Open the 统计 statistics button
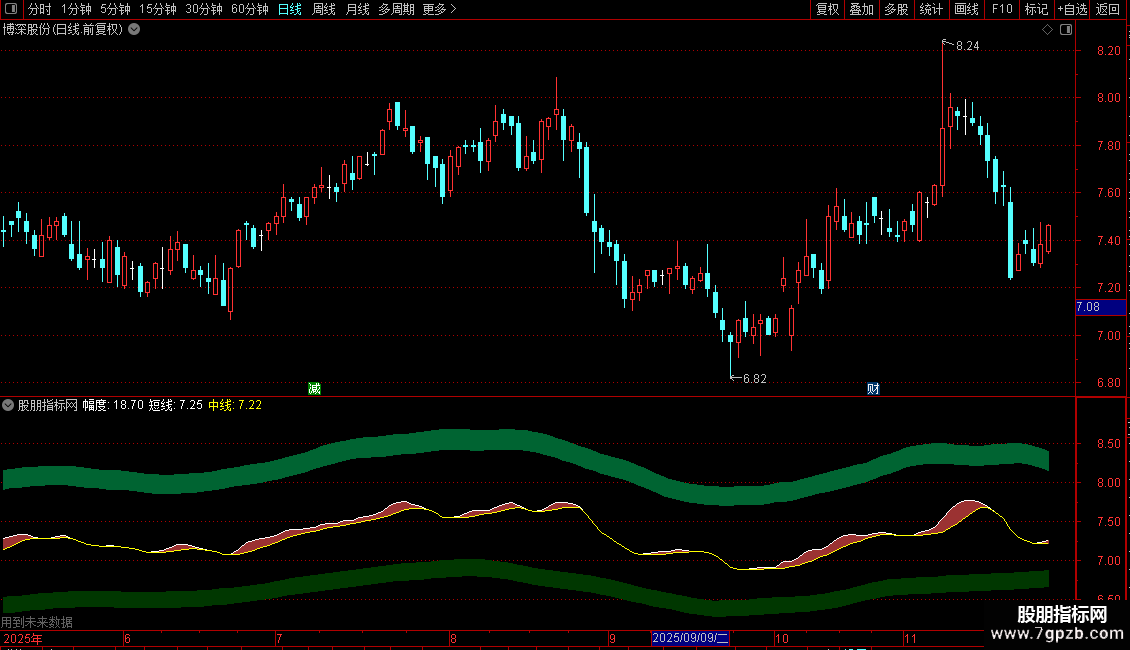The width and height of the screenshot is (1130, 650). click(931, 9)
